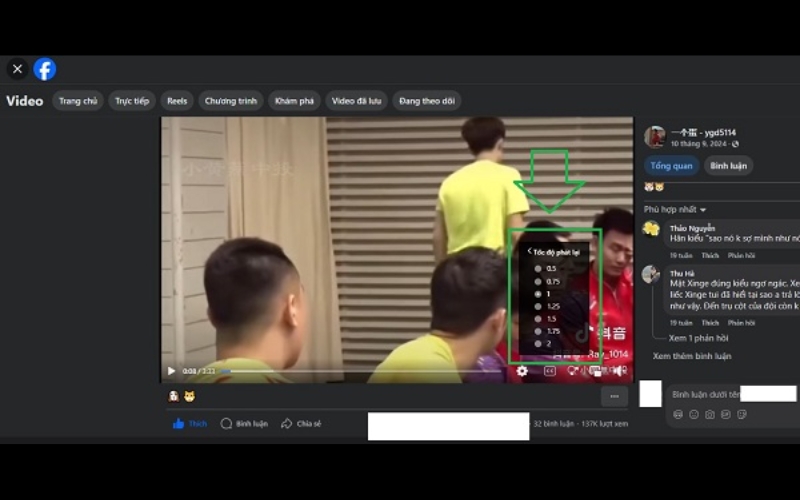Reply to Thu Hà's comment via Phản hồi

point(741,322)
